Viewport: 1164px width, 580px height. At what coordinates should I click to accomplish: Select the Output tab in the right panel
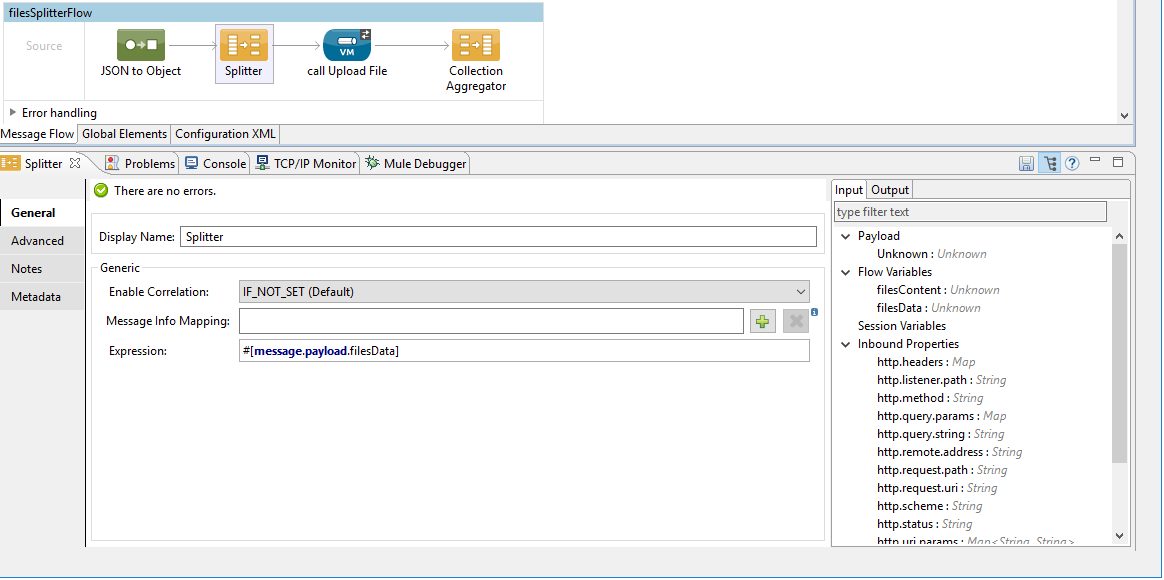889,189
